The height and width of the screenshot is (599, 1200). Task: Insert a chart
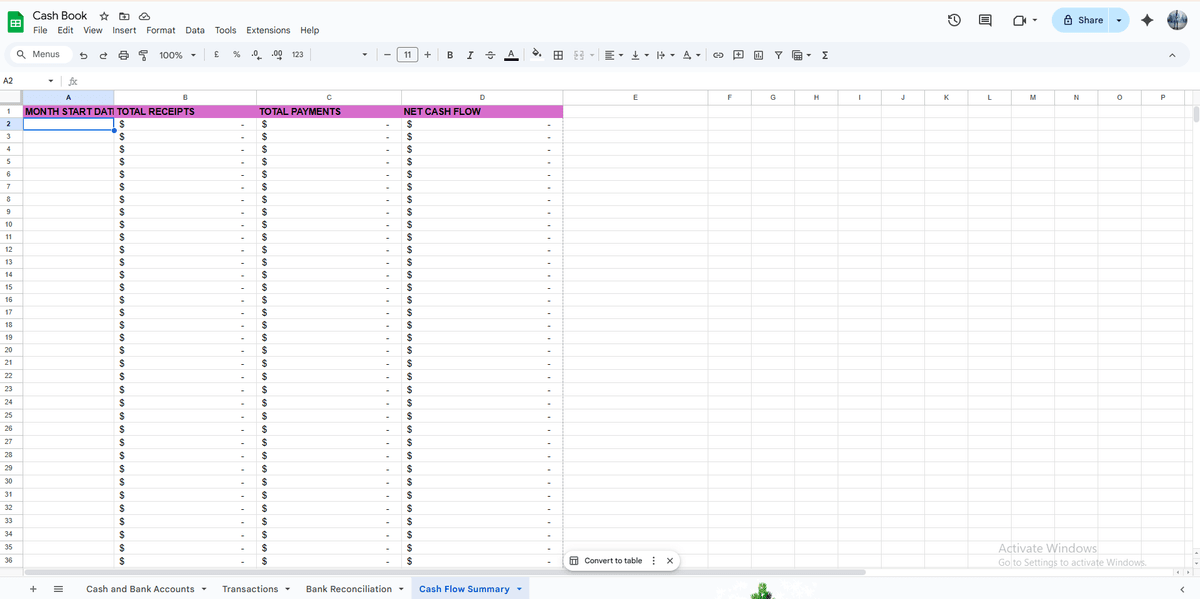coord(758,55)
